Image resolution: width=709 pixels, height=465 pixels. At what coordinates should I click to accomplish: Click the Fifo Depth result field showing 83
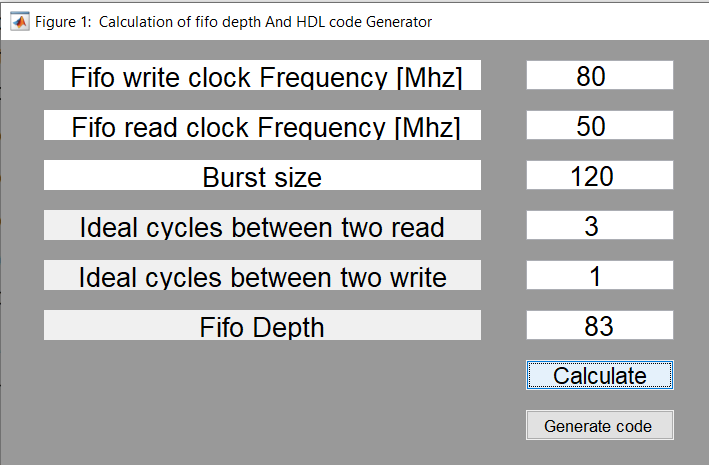click(600, 325)
